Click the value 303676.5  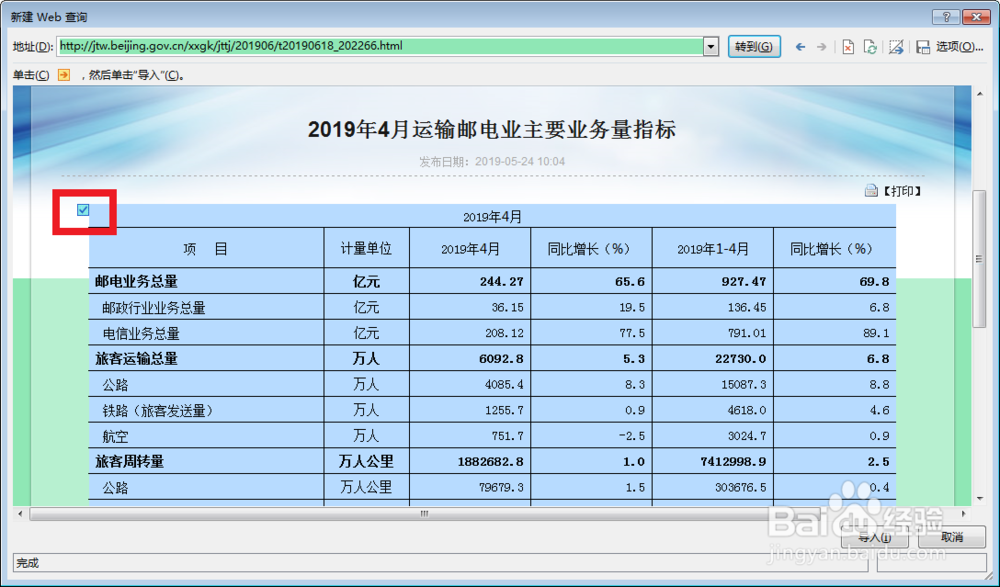pyautogui.click(x=740, y=487)
